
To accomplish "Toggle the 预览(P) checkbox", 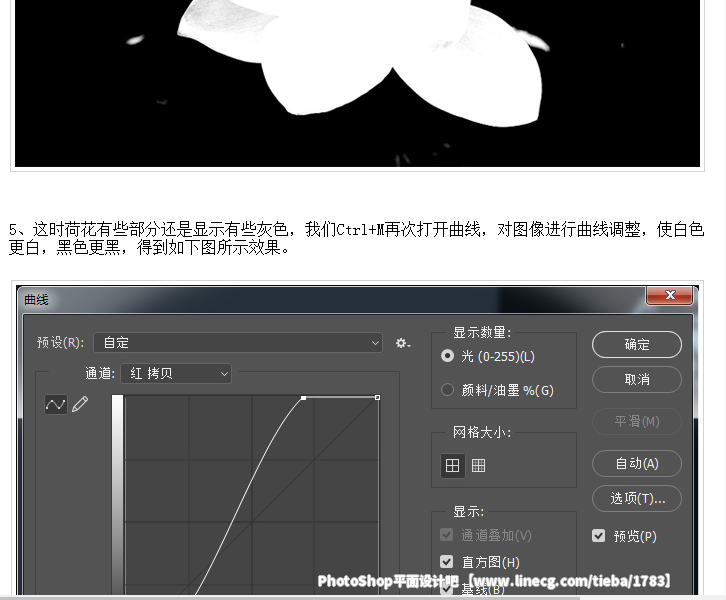I will point(598,536).
